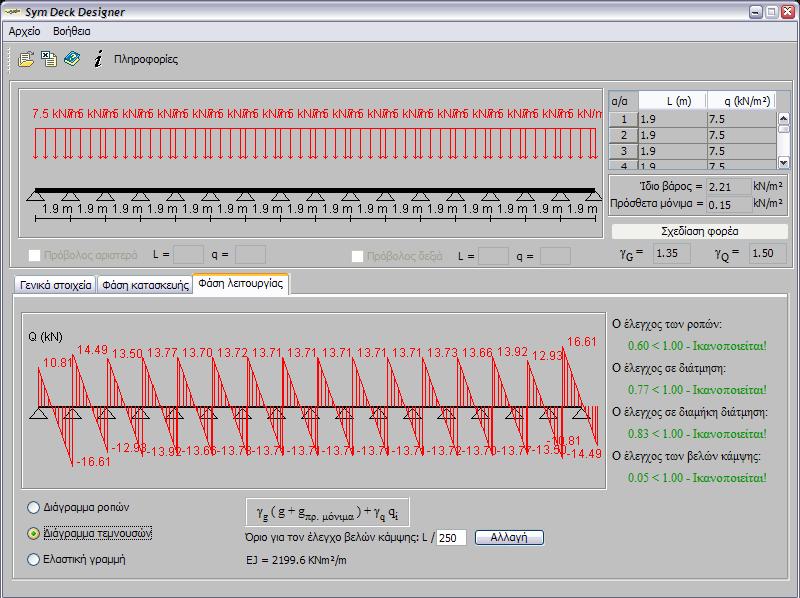Screen dimensions: 800x598
Task: Click the left cantilever q input field
Action: 250,255
